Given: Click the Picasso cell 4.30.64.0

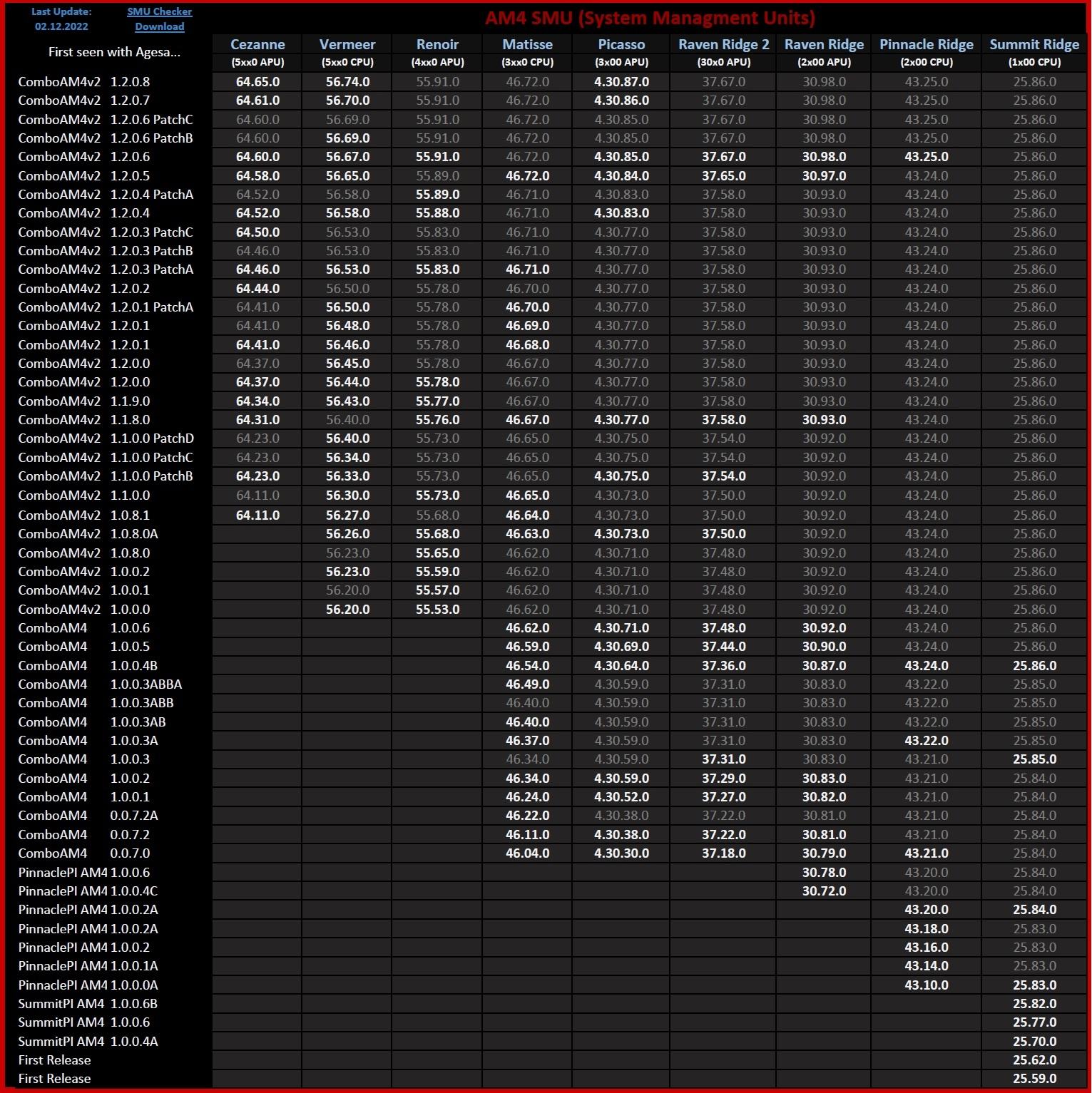Looking at the screenshot, I should tap(621, 665).
